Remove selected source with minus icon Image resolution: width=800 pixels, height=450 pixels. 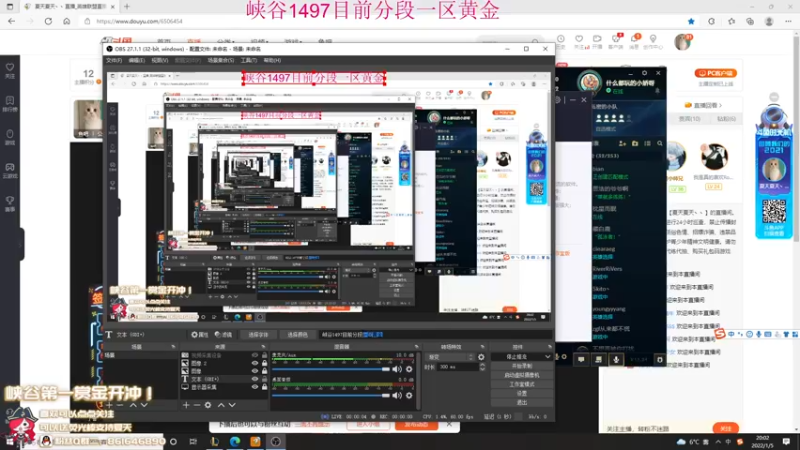pos(196,405)
